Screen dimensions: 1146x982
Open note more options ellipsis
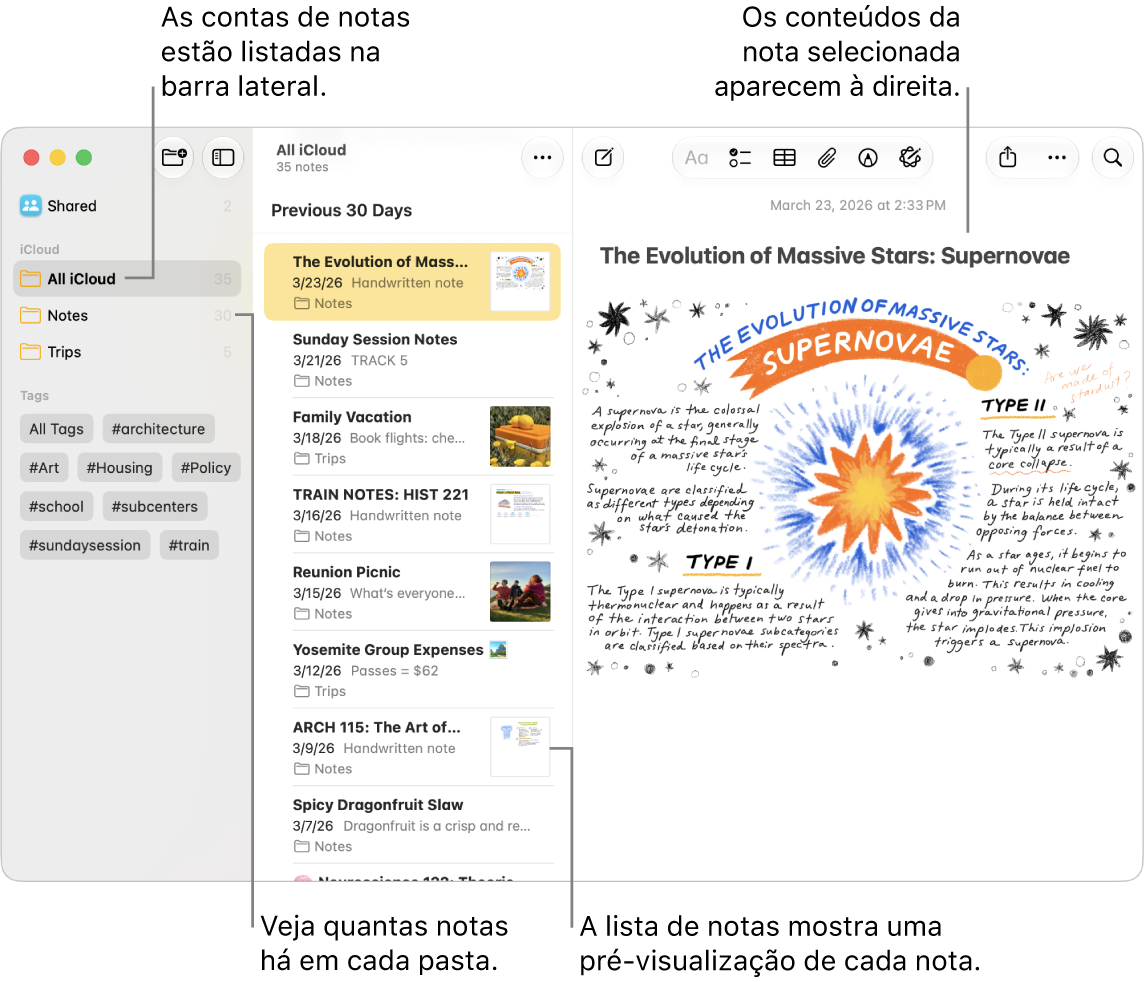click(x=1057, y=157)
